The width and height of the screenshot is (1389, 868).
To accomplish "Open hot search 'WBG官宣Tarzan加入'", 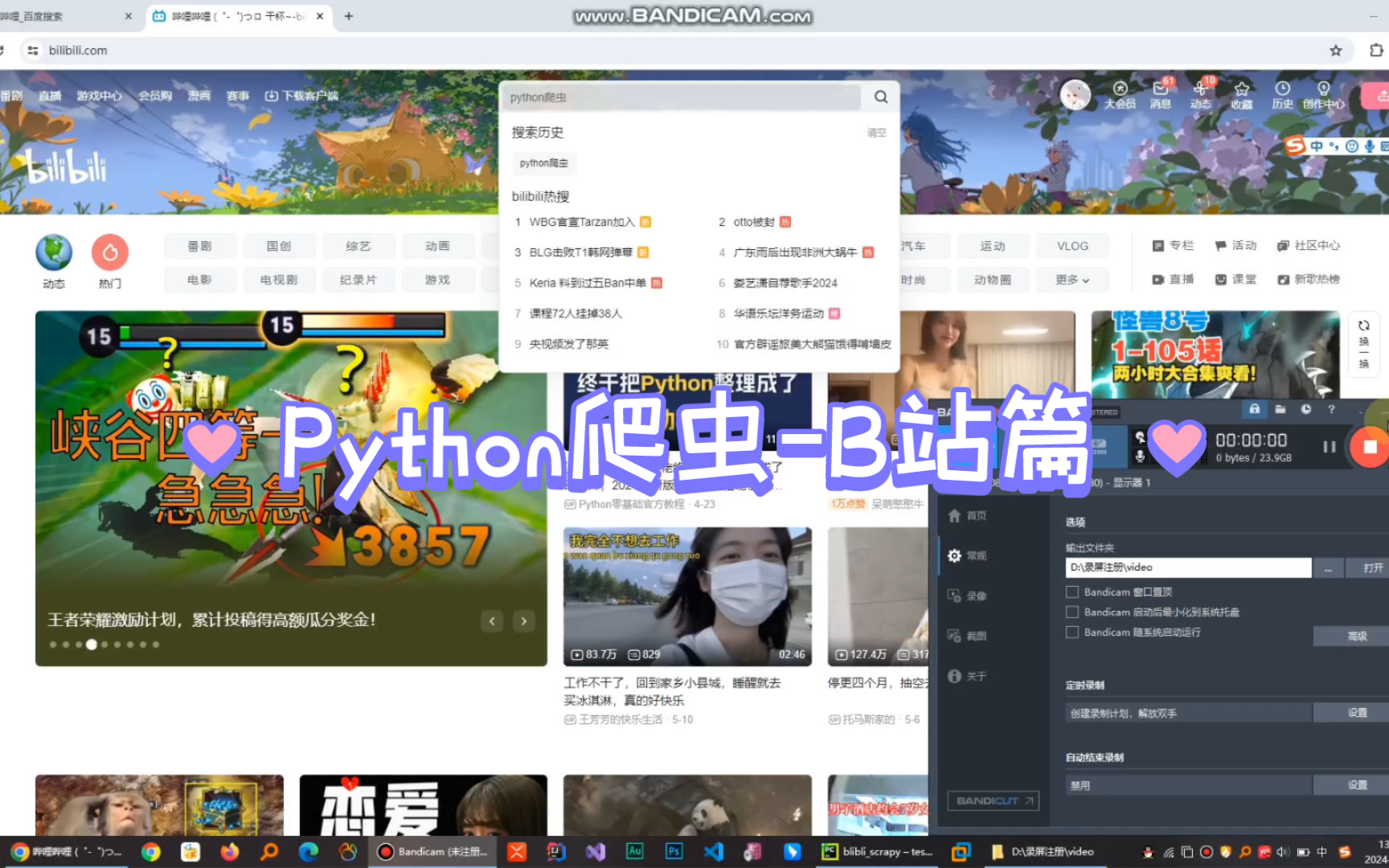I will [x=582, y=222].
